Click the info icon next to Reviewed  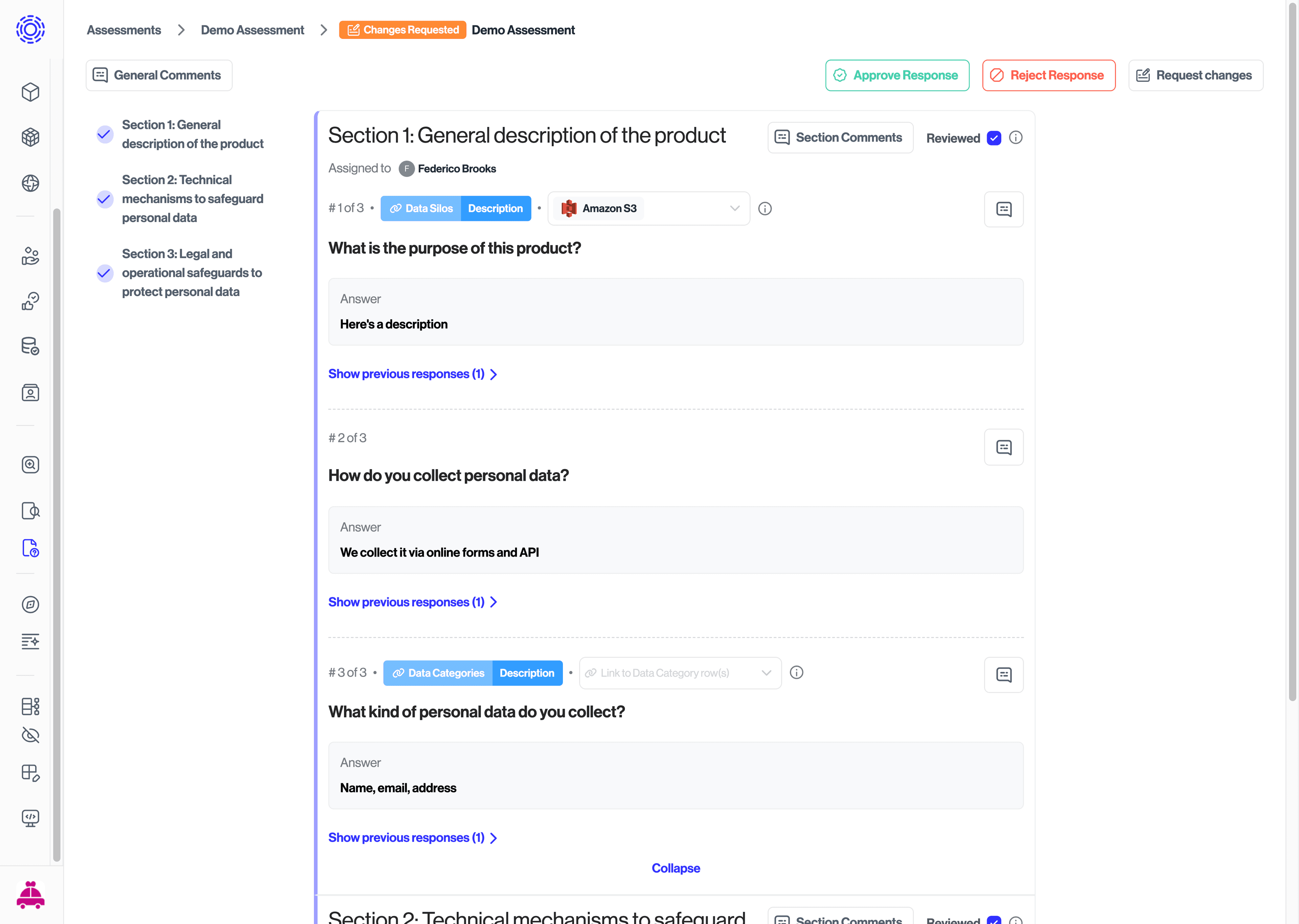(1016, 137)
